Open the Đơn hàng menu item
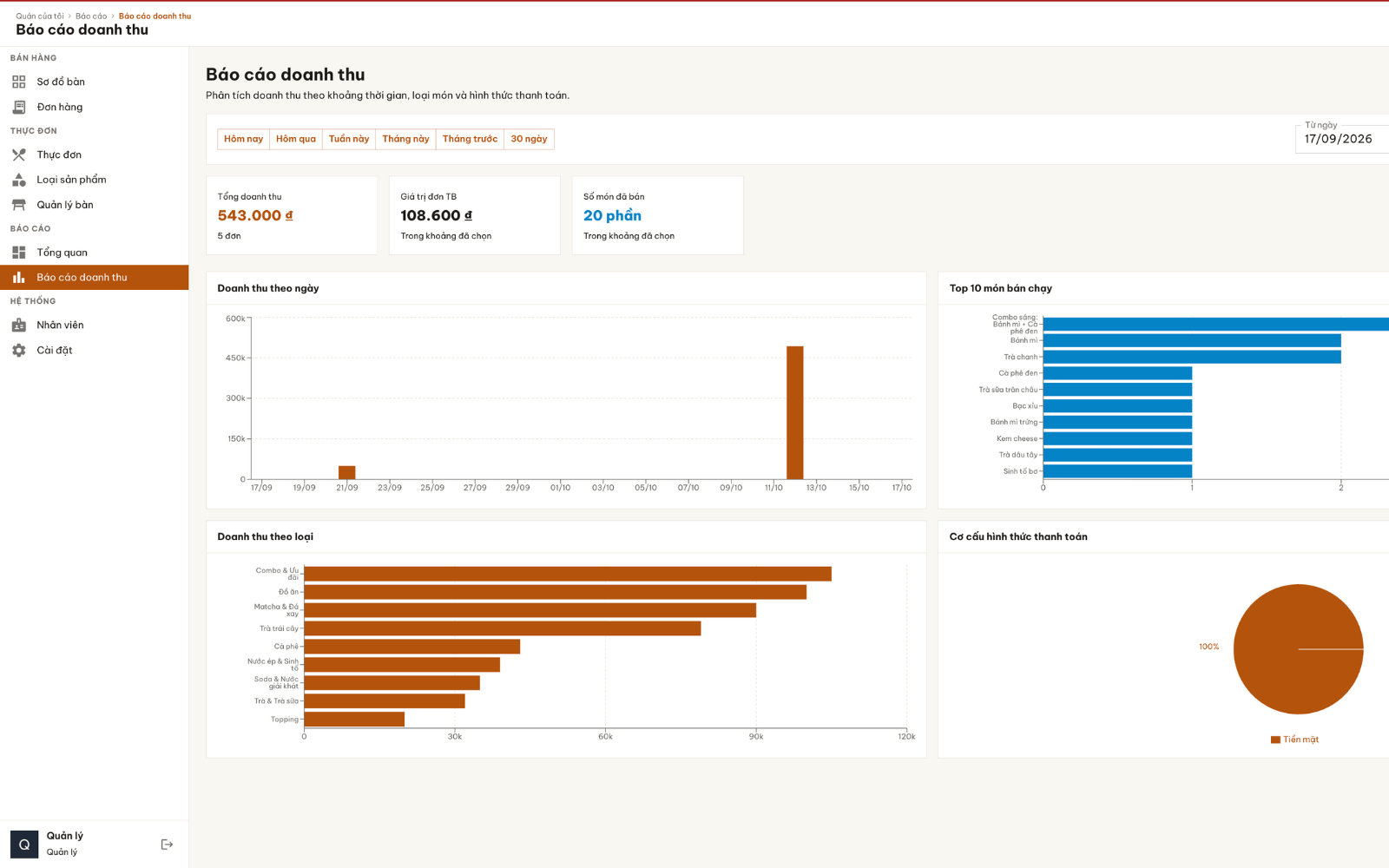This screenshot has height=868, width=1389. [x=94, y=107]
